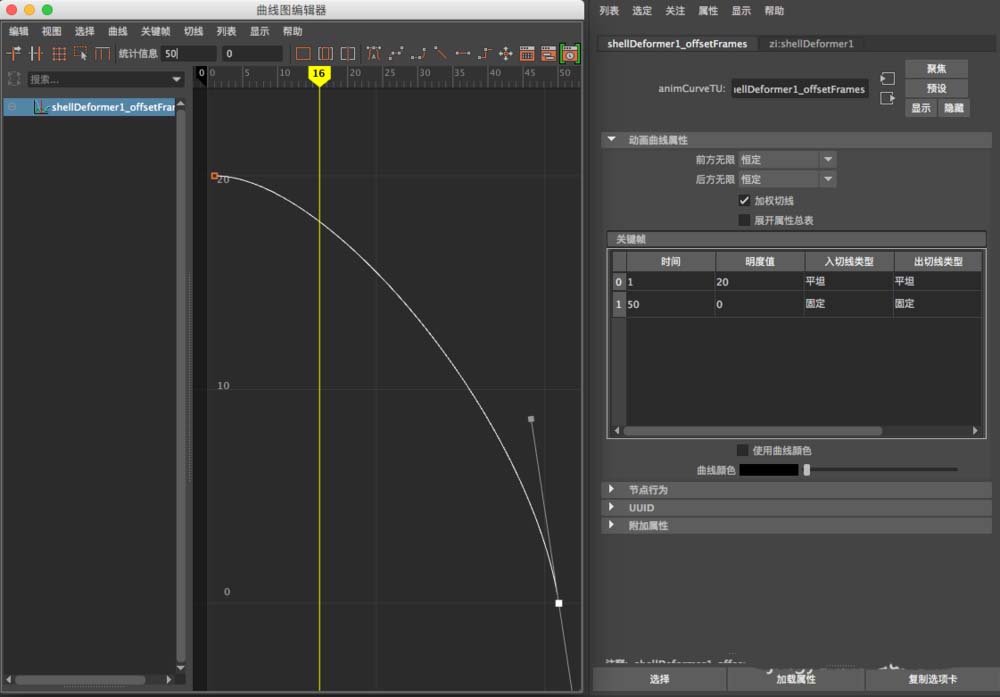Image resolution: width=1000 pixels, height=697 pixels.
Task: Open the 关键帧 menu in Graph Editor
Action: 156,31
